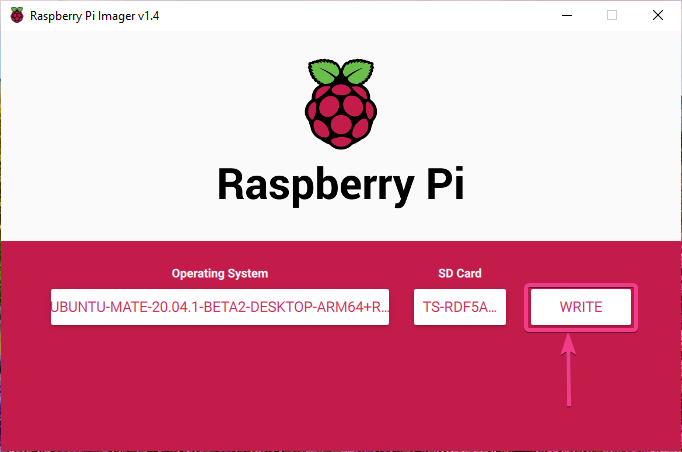This screenshot has height=452, width=682.
Task: Click the Raspberry Pi Imager title bar icon
Action: [17, 15]
